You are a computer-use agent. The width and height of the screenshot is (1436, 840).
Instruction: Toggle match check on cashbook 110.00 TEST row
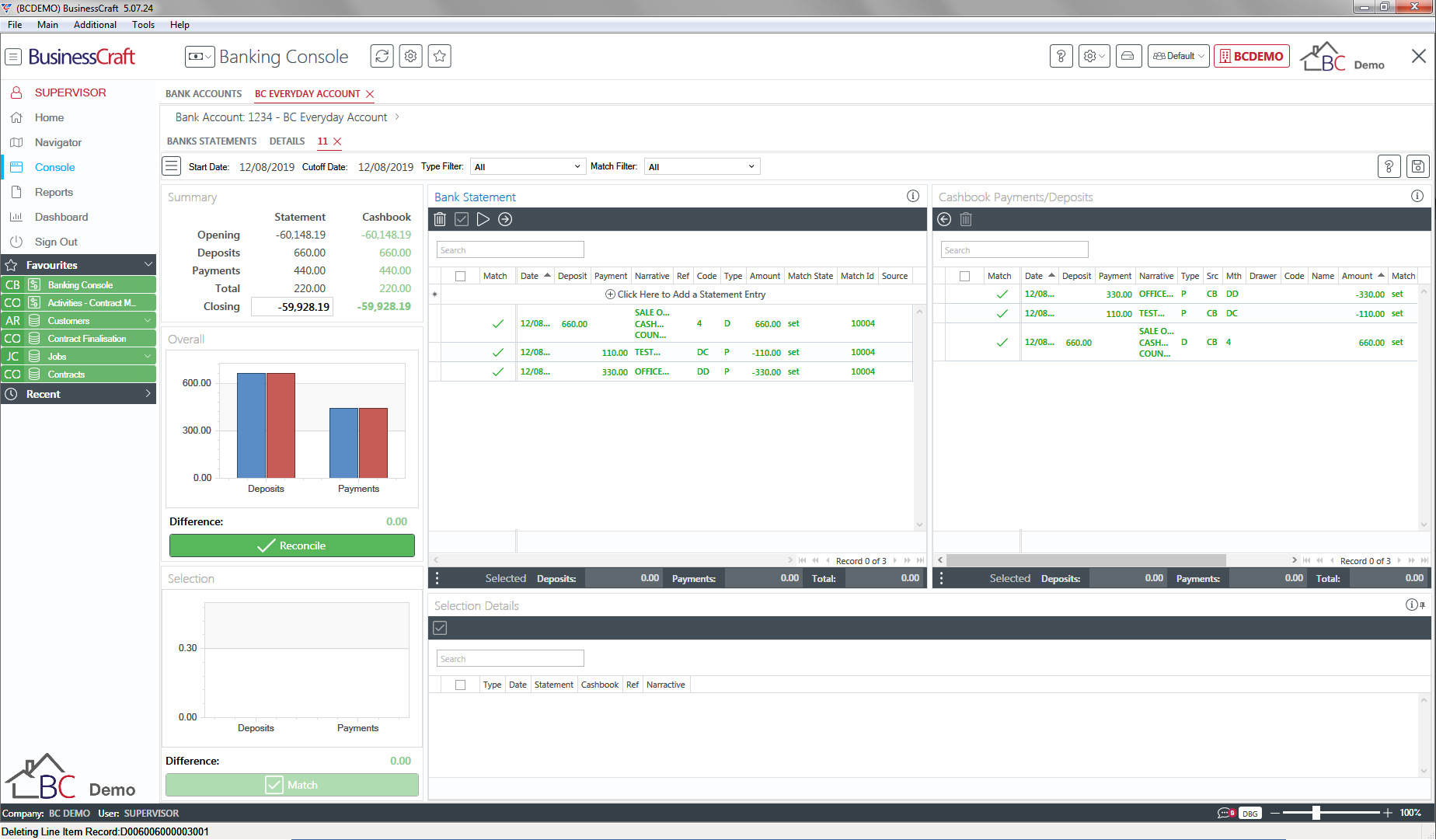pos(1002,313)
